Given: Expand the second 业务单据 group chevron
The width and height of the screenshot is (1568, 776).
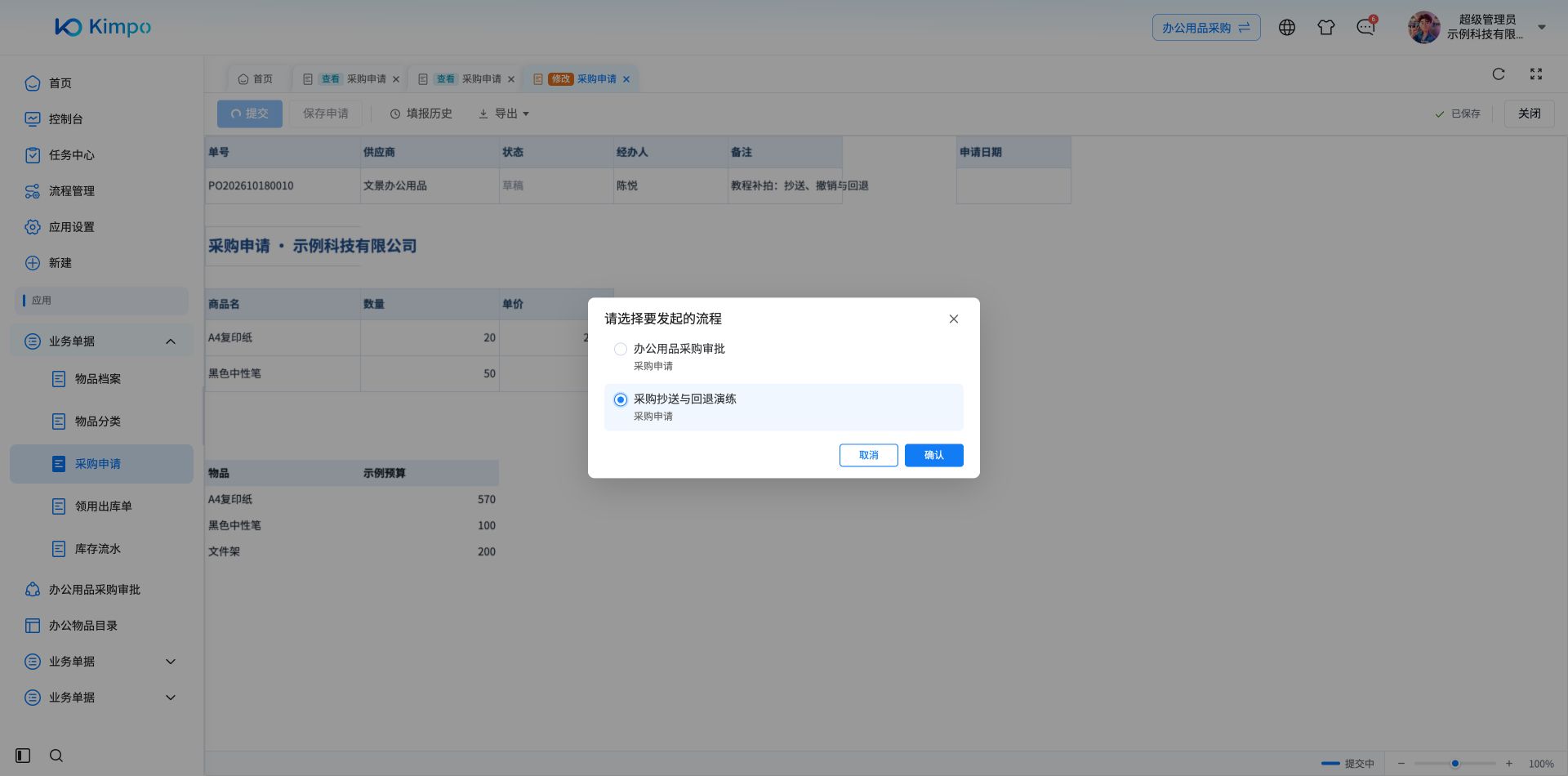Looking at the screenshot, I should (x=171, y=661).
